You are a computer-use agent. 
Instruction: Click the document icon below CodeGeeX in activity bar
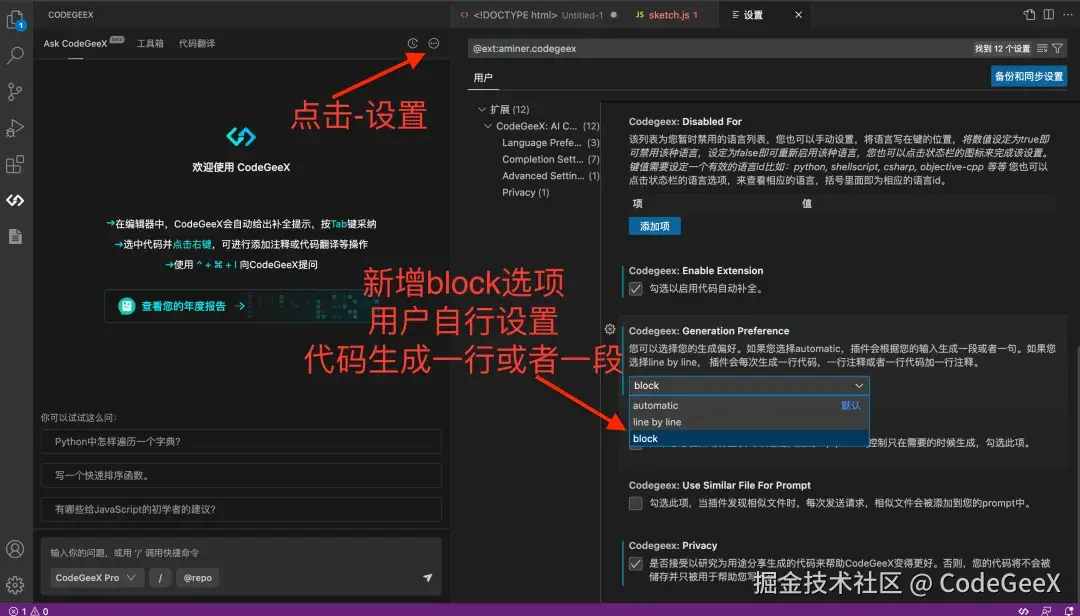15,236
